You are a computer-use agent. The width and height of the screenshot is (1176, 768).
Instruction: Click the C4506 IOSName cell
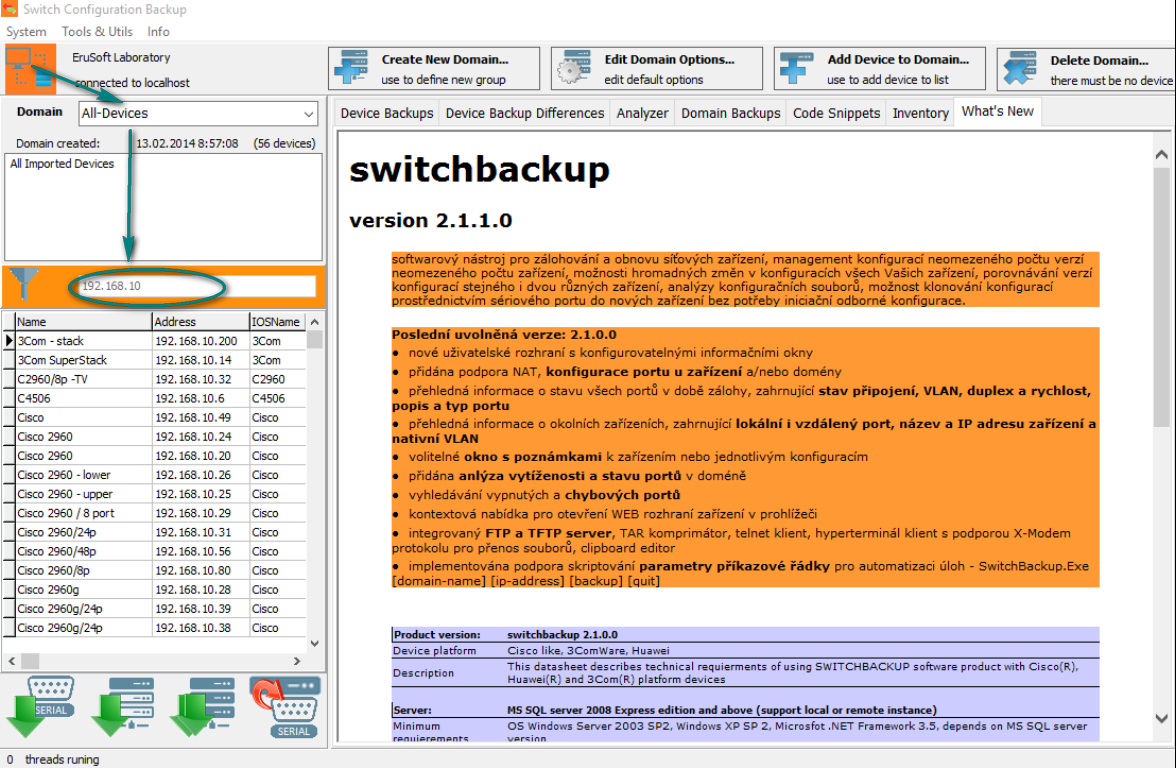[278, 398]
